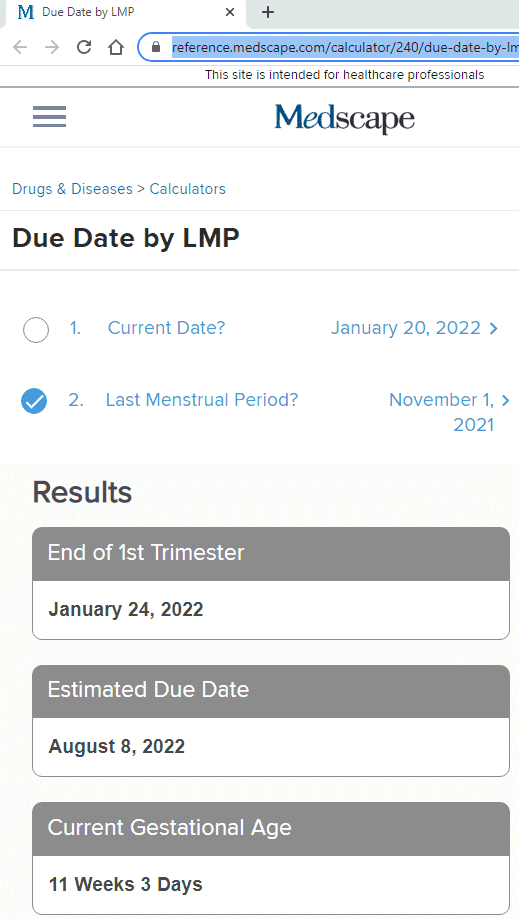The height and width of the screenshot is (919, 519).
Task: Go to browser home page icon
Action: pos(116,47)
